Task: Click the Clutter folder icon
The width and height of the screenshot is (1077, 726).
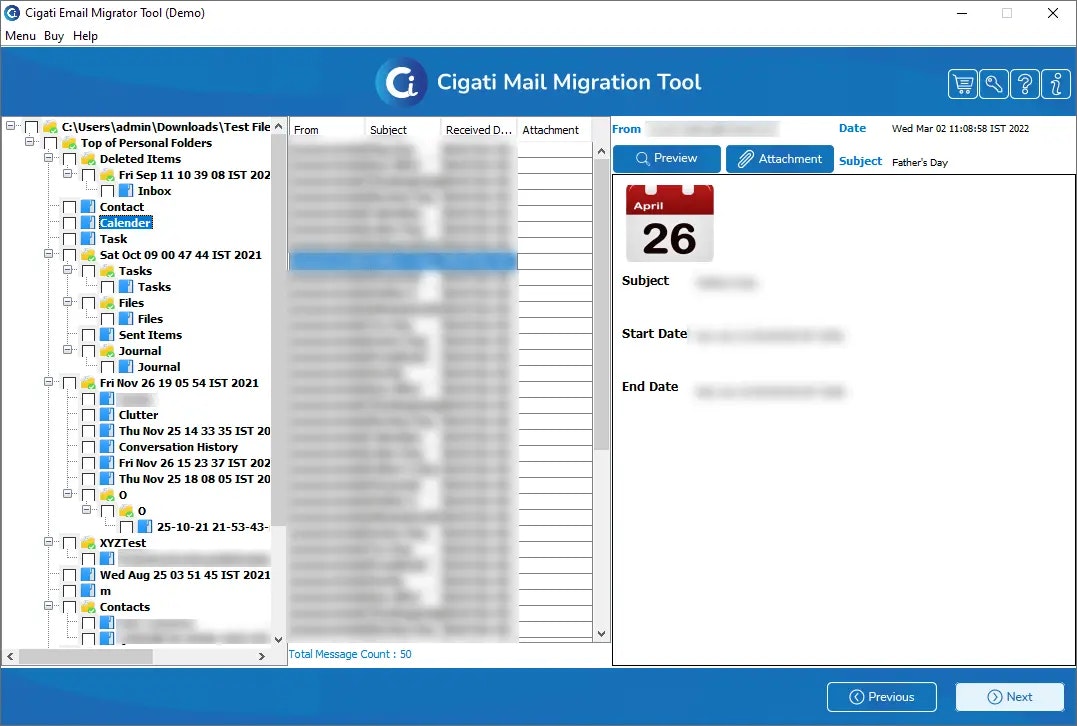Action: pos(107,415)
